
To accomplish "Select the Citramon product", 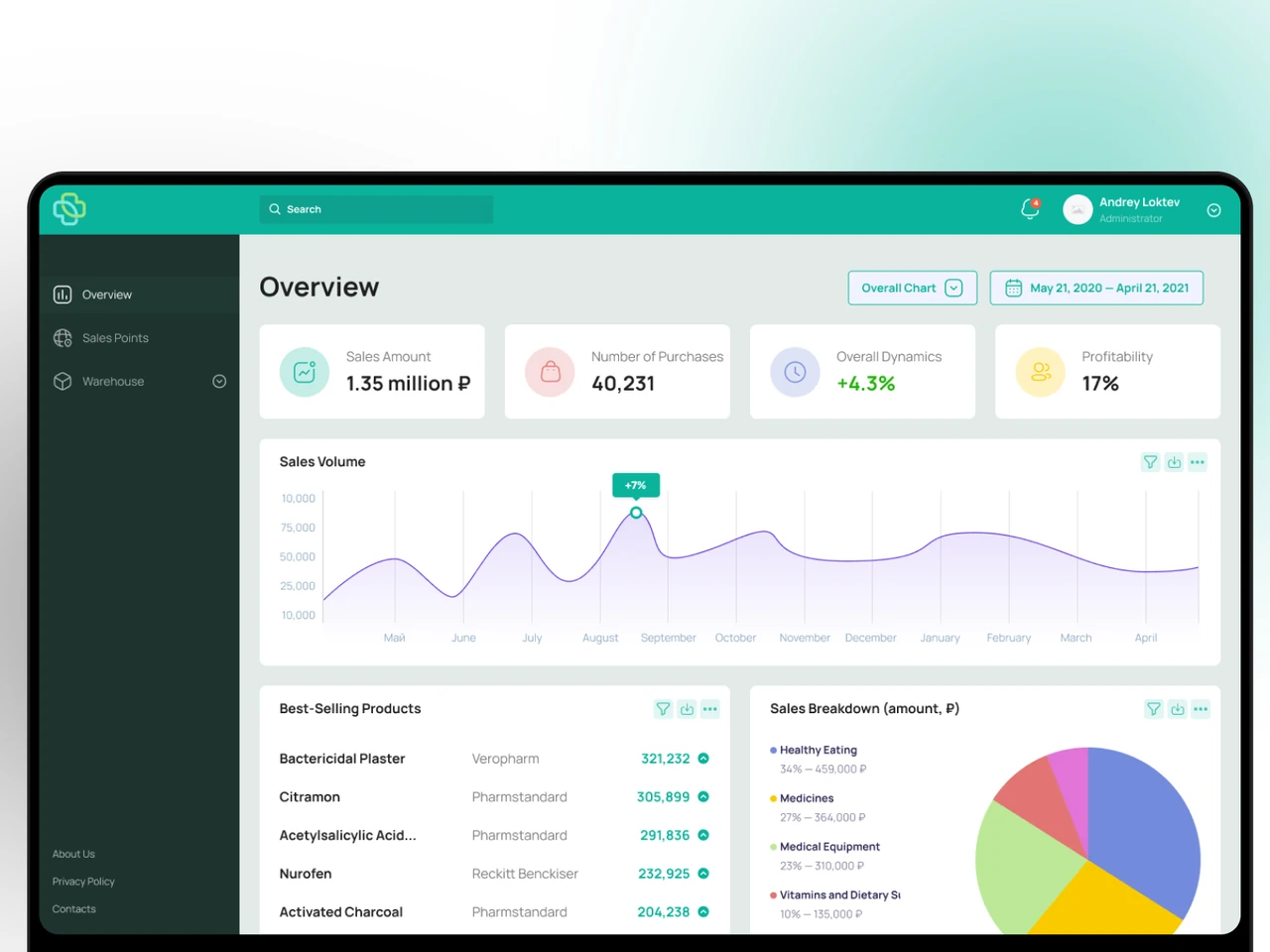I will [x=310, y=797].
